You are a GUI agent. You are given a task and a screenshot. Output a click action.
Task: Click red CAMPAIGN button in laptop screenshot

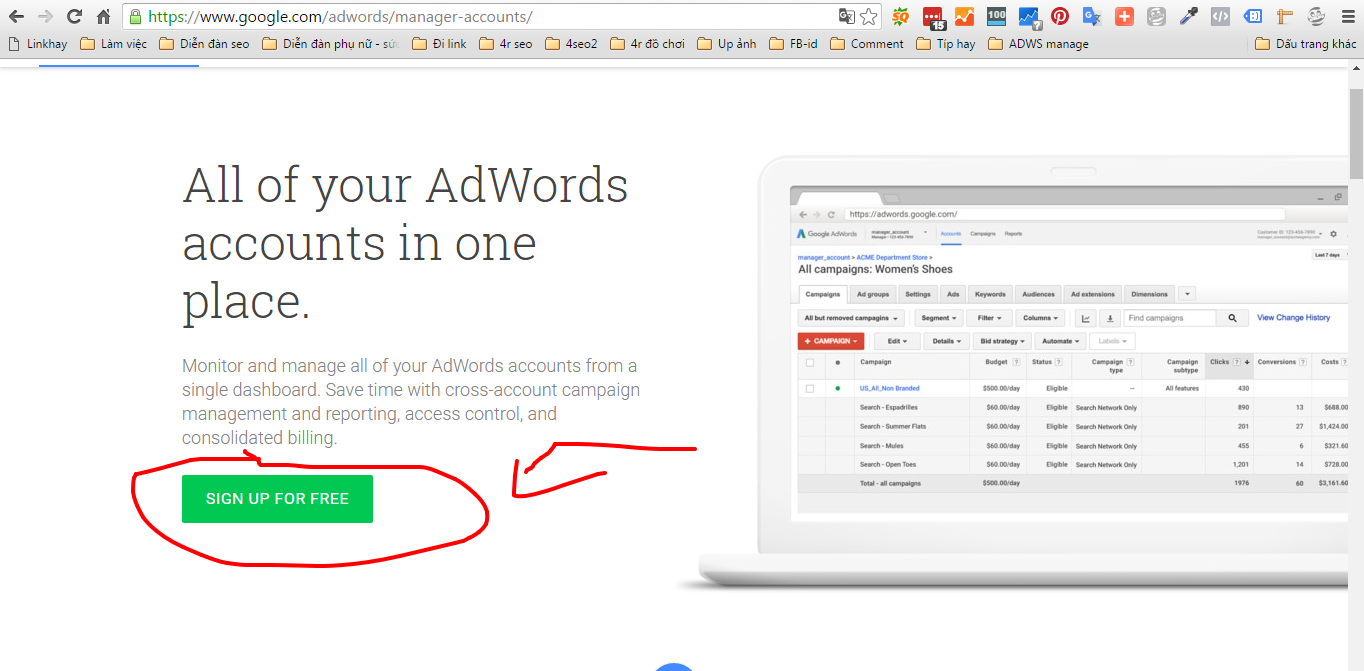[x=831, y=341]
